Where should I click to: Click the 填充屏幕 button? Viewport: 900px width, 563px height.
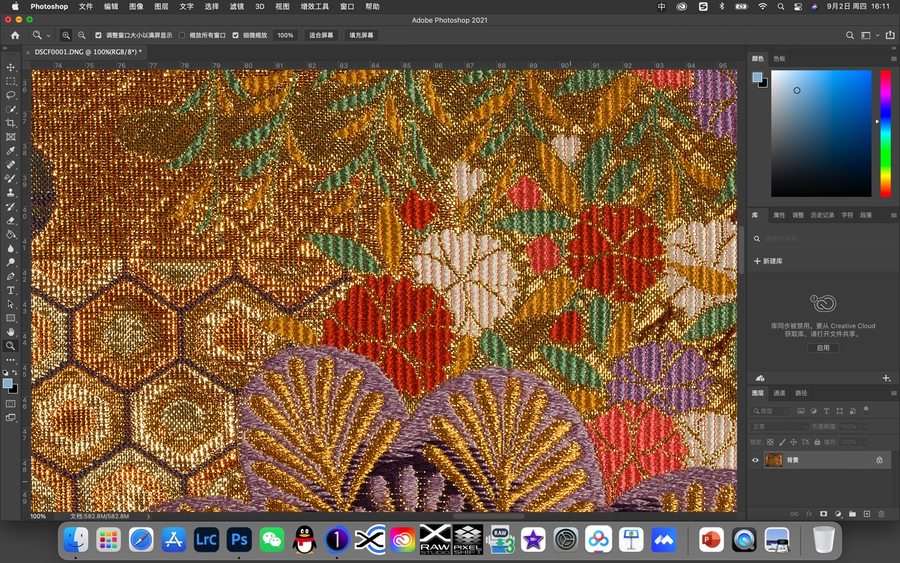click(361, 35)
